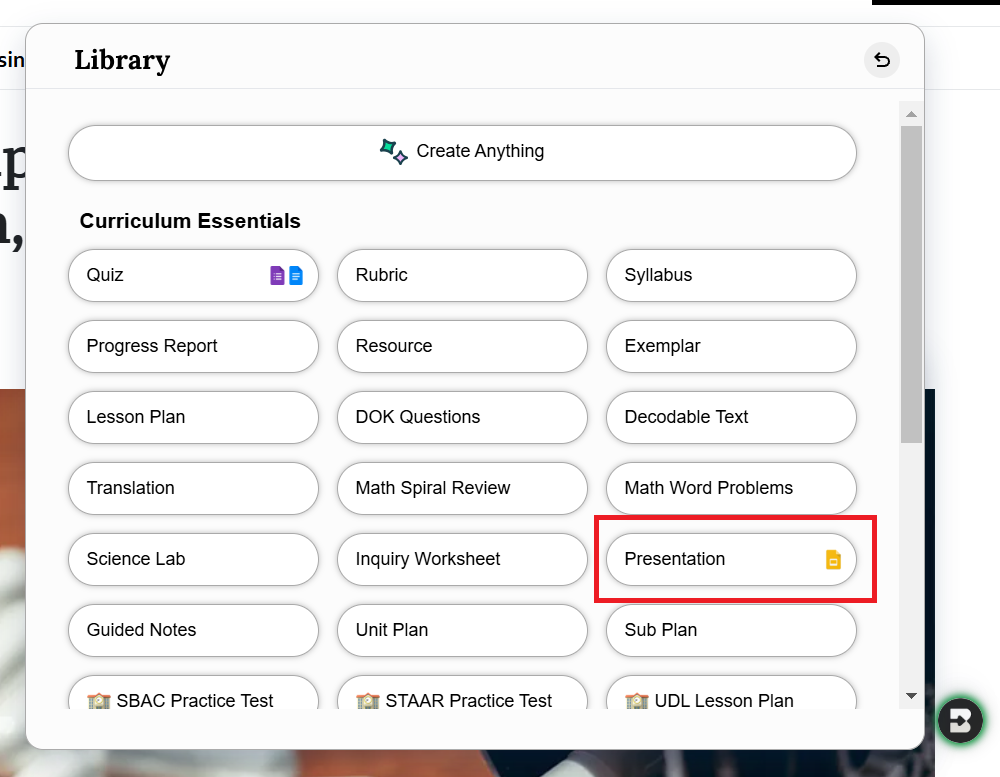Click the school icon on SBAC Practice Test

[99, 701]
